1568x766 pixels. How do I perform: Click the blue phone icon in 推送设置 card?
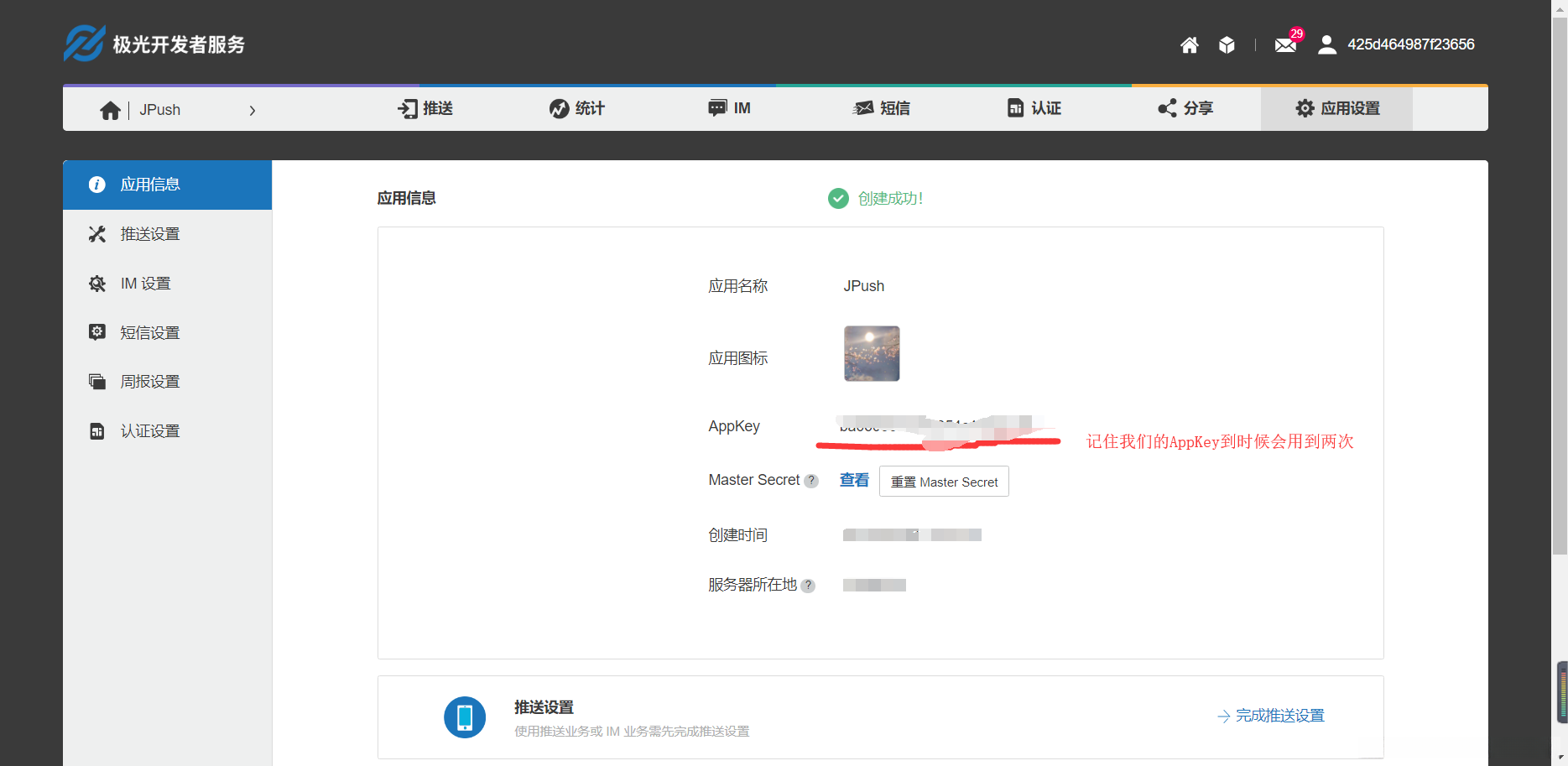[x=465, y=717]
